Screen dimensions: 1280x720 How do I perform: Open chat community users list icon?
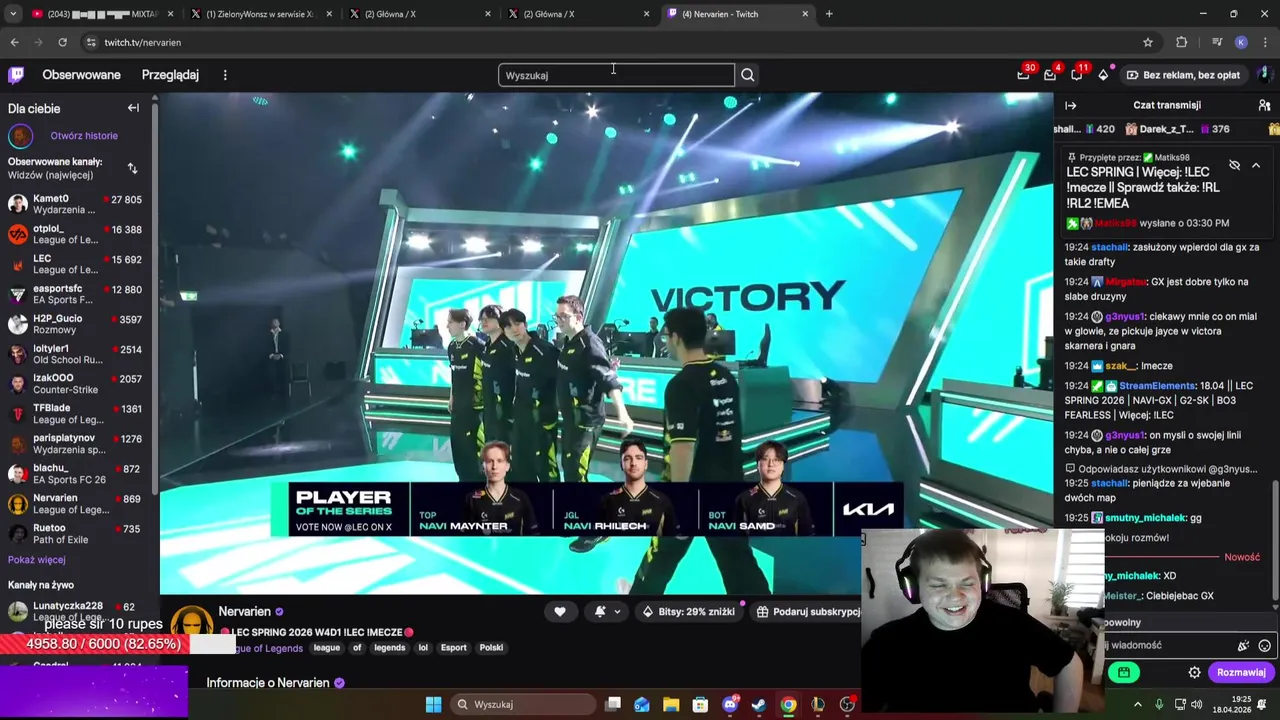[x=1264, y=105]
